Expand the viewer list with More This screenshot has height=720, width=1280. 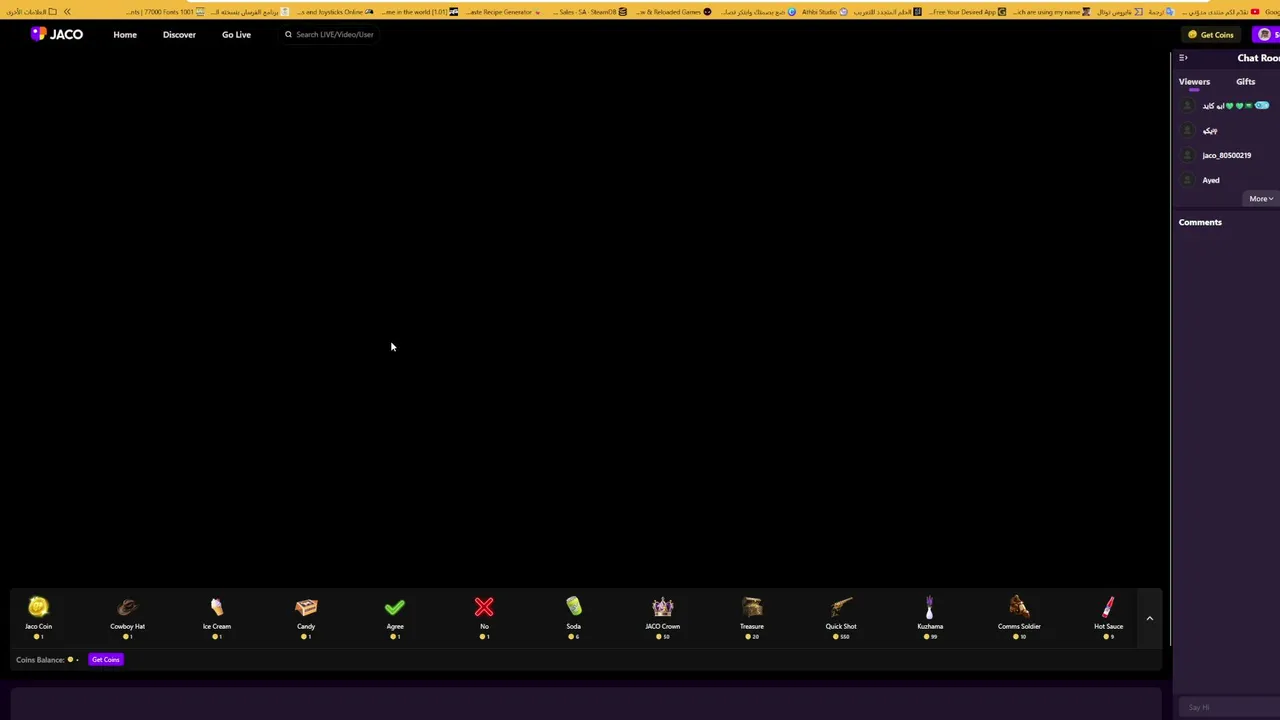point(1260,199)
